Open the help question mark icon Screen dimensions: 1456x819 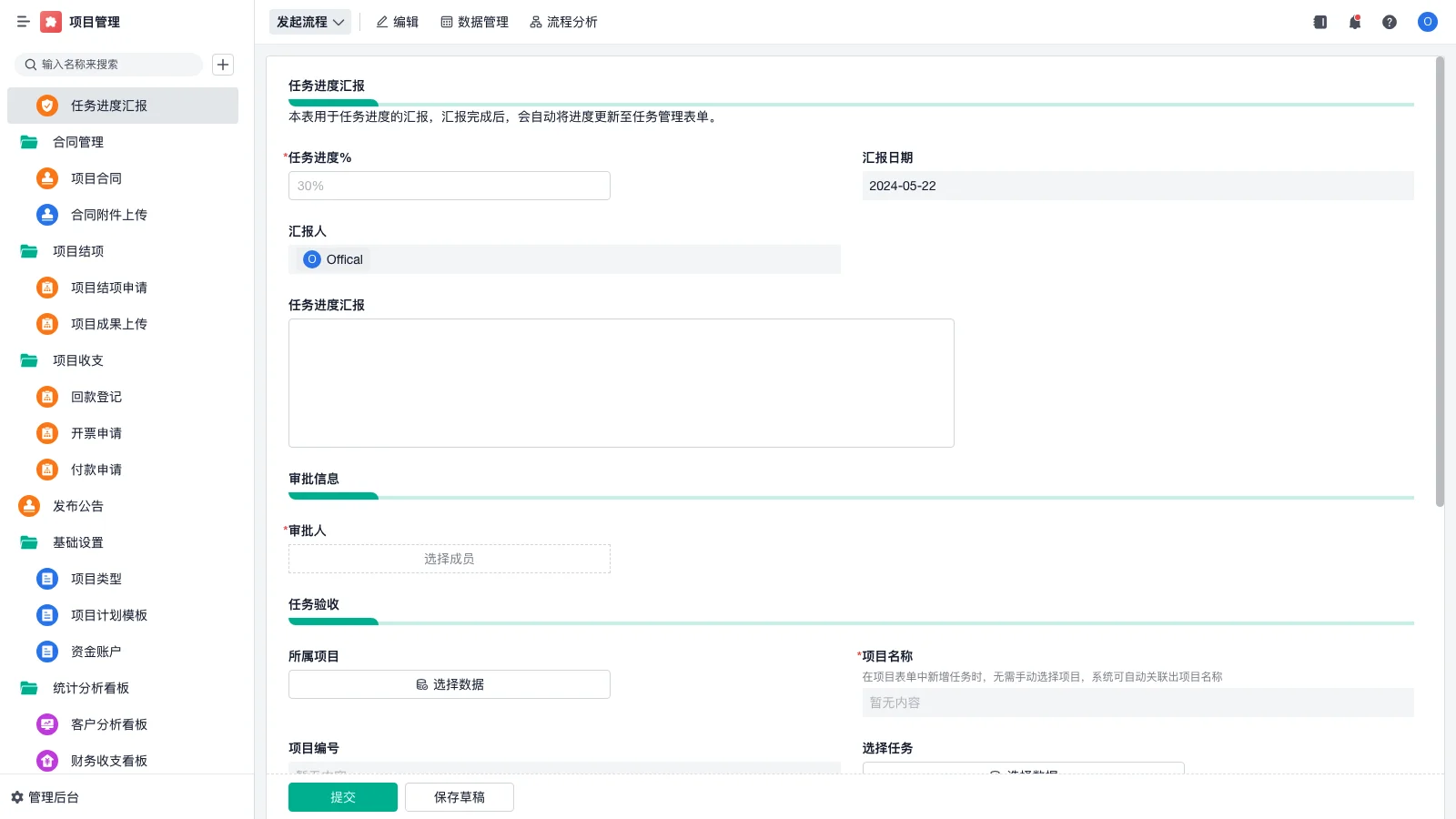pyautogui.click(x=1390, y=22)
